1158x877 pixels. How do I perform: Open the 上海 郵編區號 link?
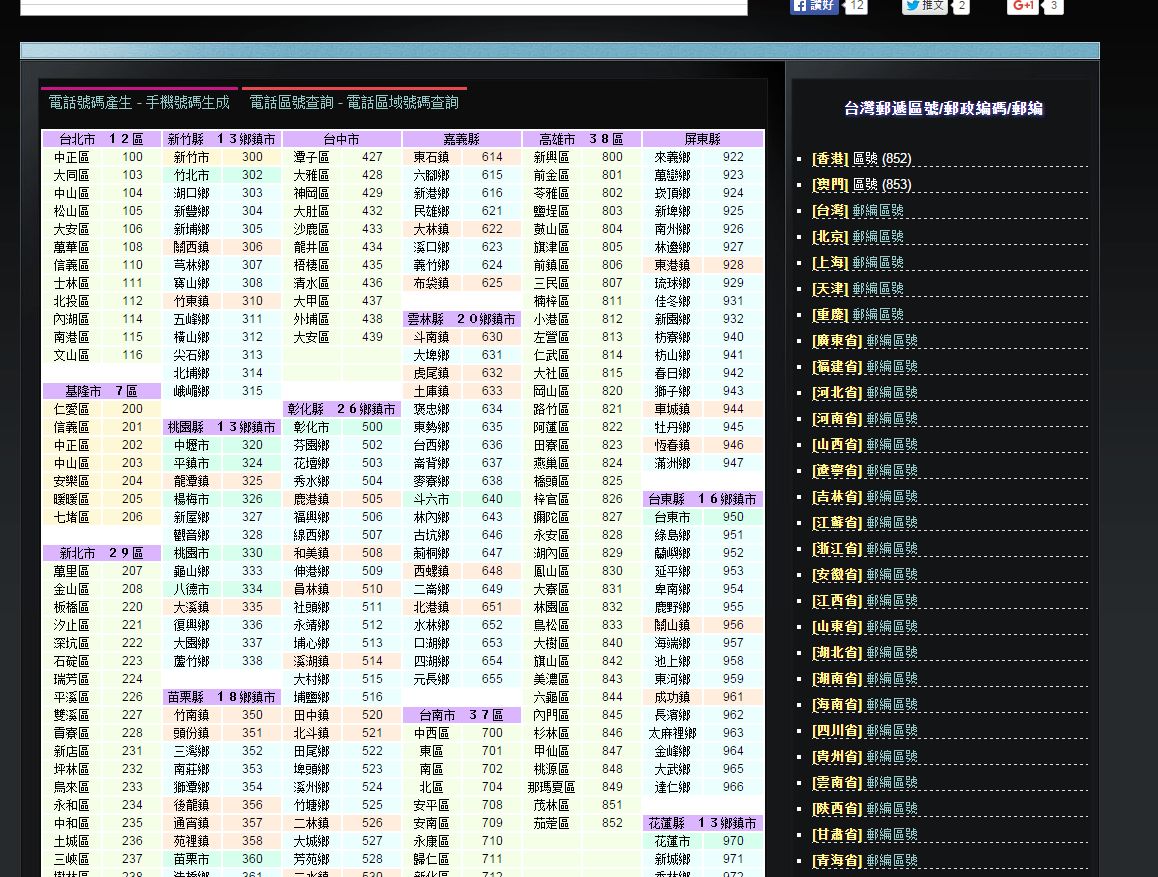pyautogui.click(x=857, y=263)
